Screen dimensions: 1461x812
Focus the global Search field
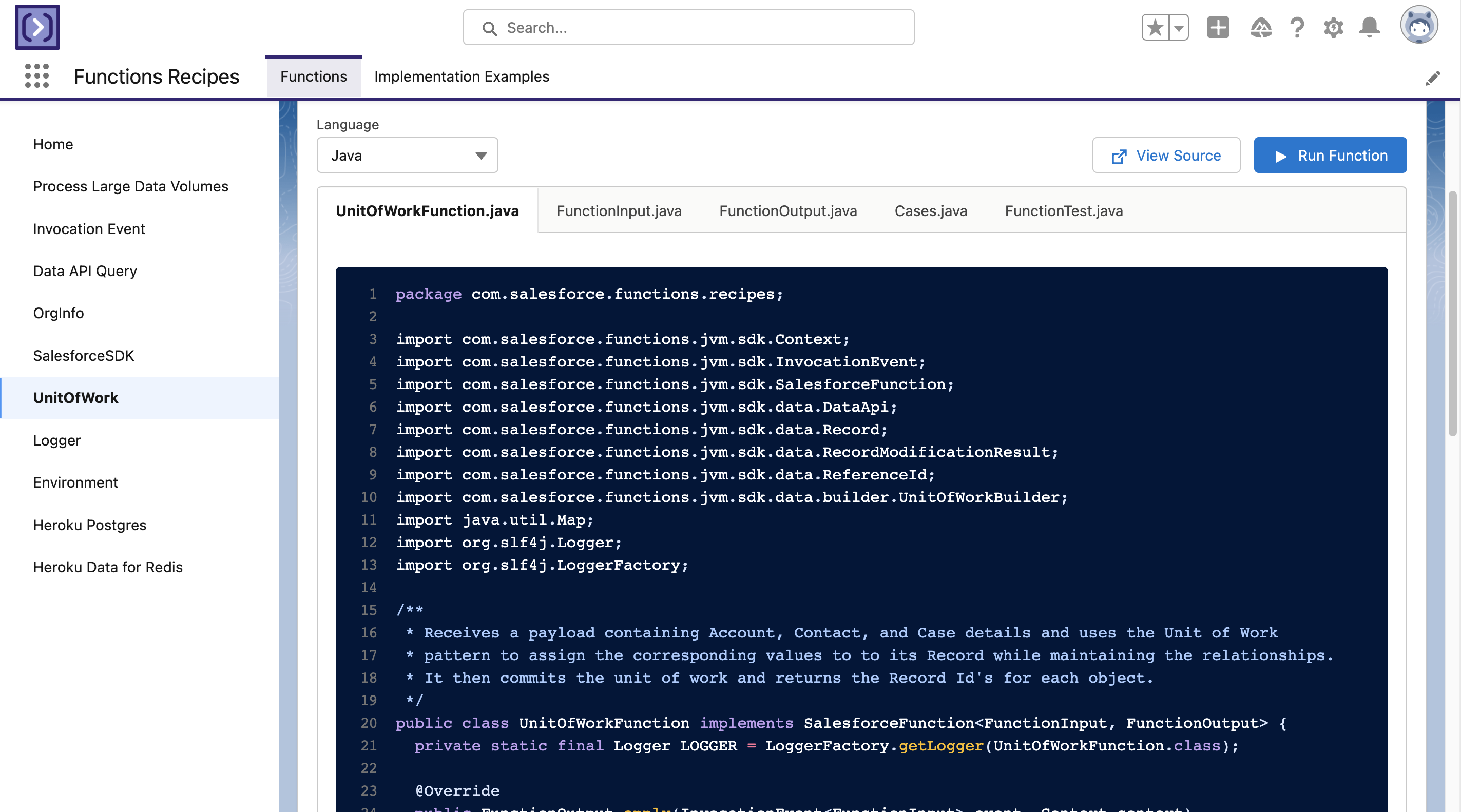tap(688, 27)
